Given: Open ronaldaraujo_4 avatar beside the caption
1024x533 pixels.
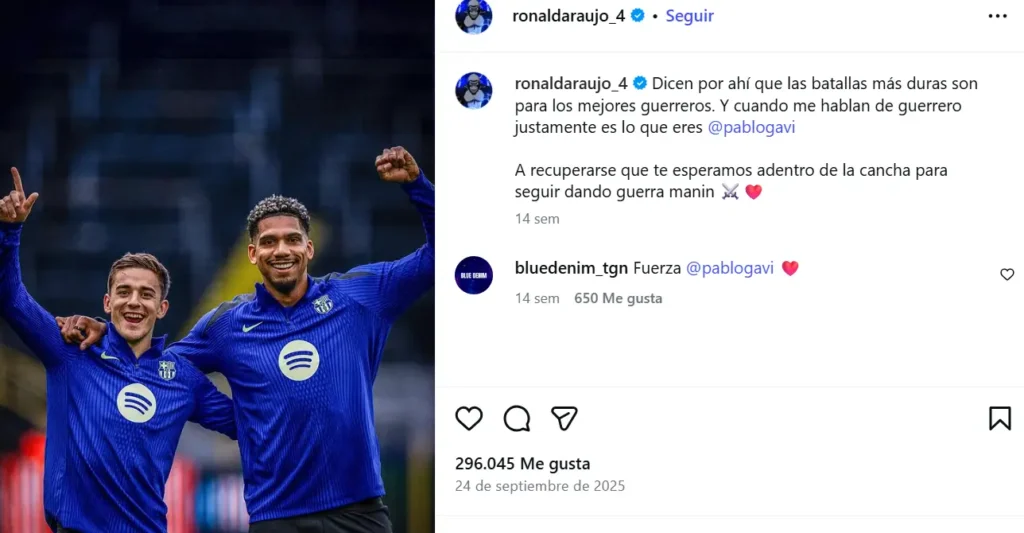Looking at the screenshot, I should tap(473, 90).
